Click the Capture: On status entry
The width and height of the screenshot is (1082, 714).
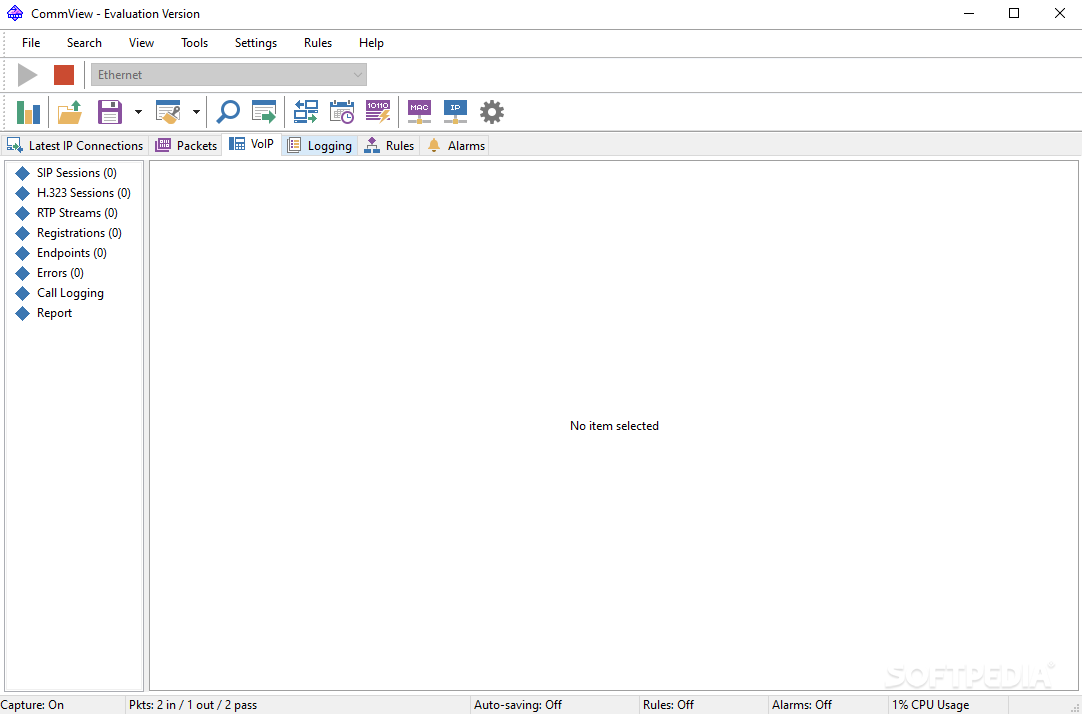[x=32, y=705]
